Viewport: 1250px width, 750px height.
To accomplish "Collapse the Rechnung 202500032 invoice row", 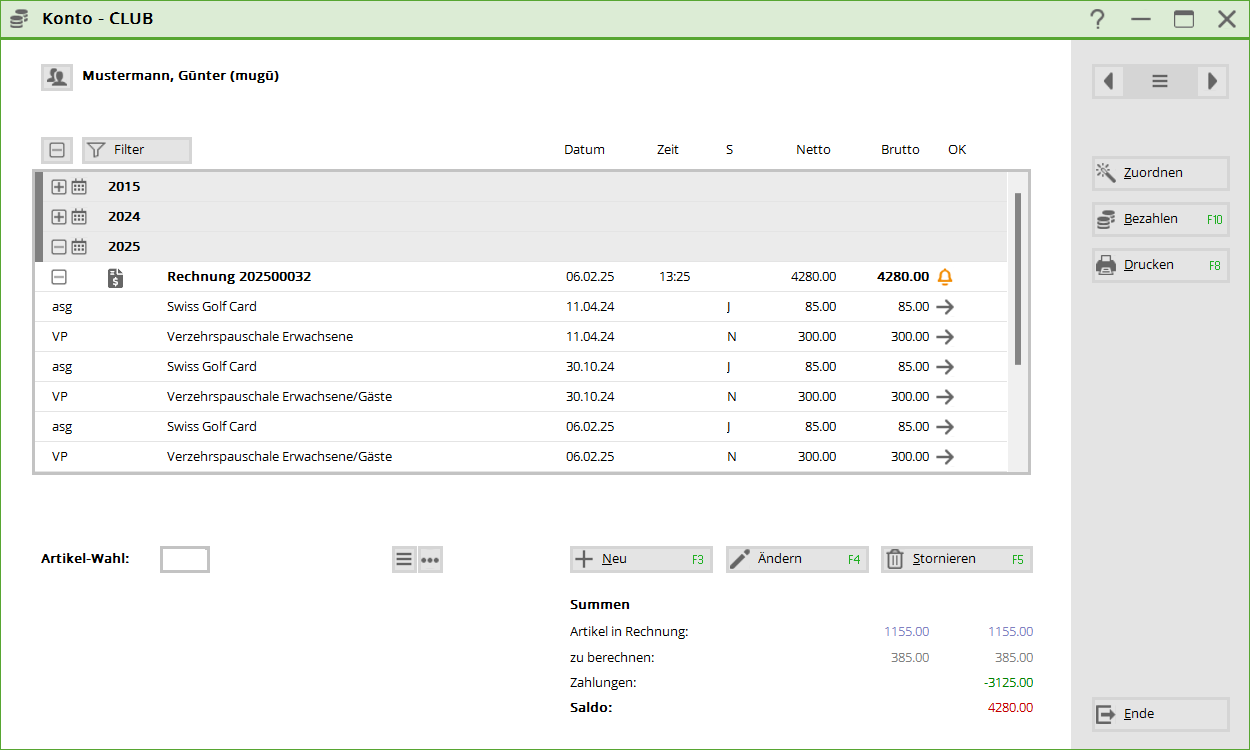I will (x=59, y=277).
